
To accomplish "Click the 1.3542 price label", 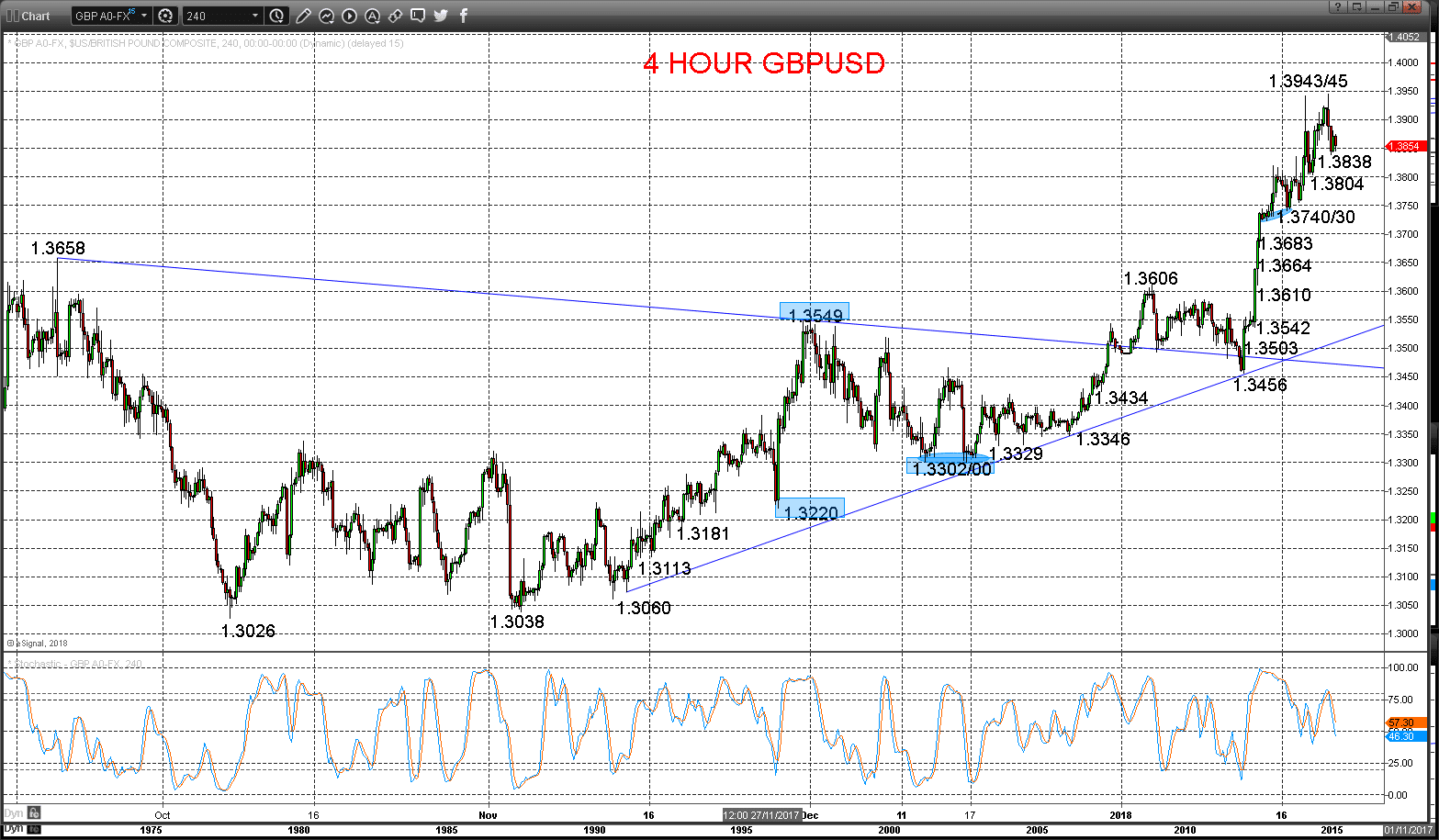I will click(1283, 328).
